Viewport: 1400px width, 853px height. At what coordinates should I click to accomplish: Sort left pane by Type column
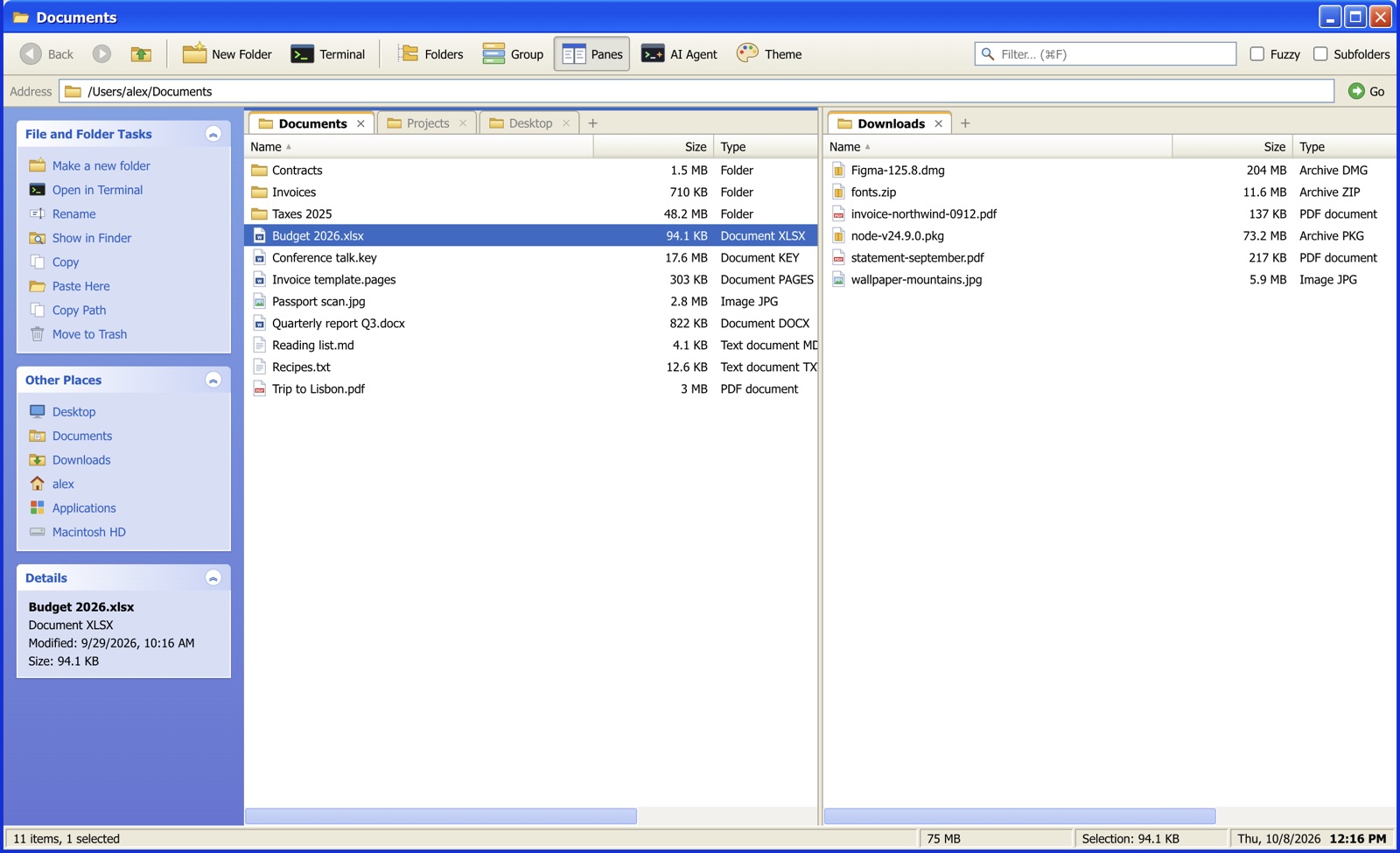point(766,147)
